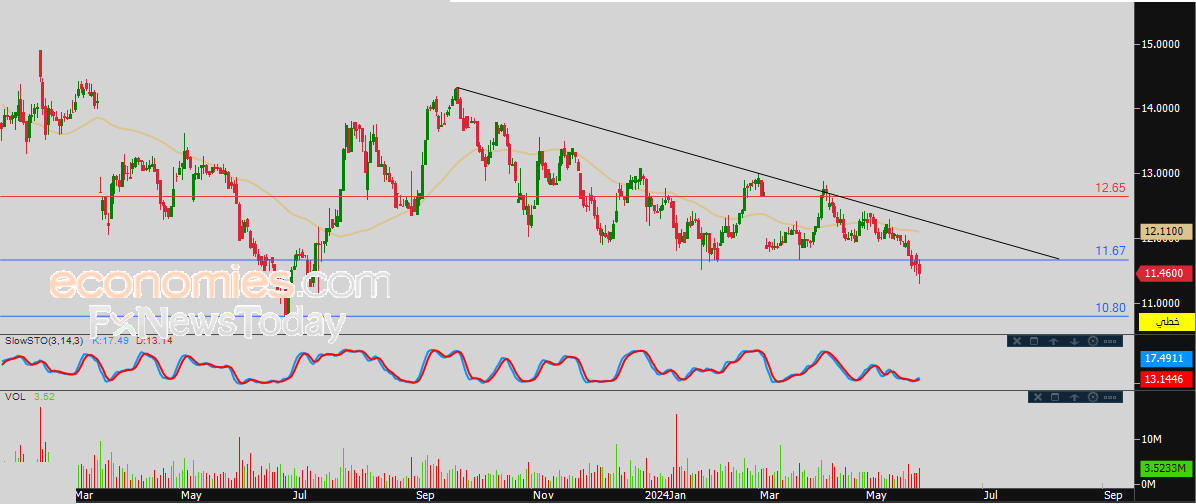
Task: Move the SlowSTO pane up
Action: coord(1053,341)
